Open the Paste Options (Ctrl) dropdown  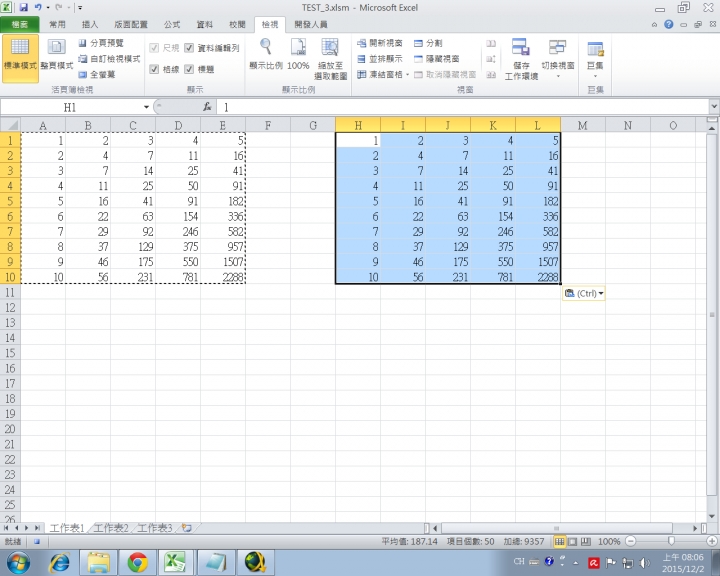coord(584,293)
